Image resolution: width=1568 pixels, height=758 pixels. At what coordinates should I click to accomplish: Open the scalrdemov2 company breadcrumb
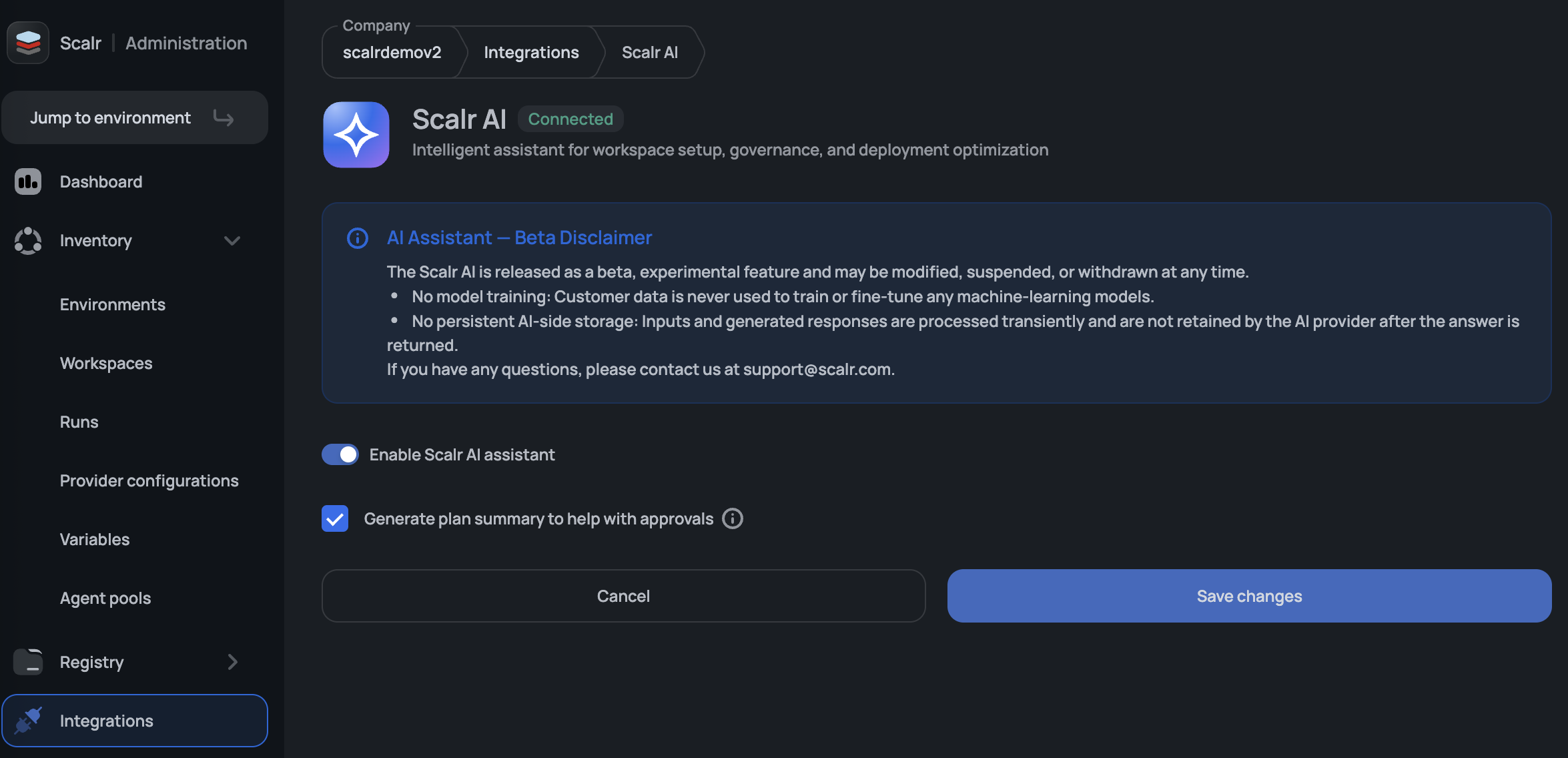pyautogui.click(x=392, y=53)
